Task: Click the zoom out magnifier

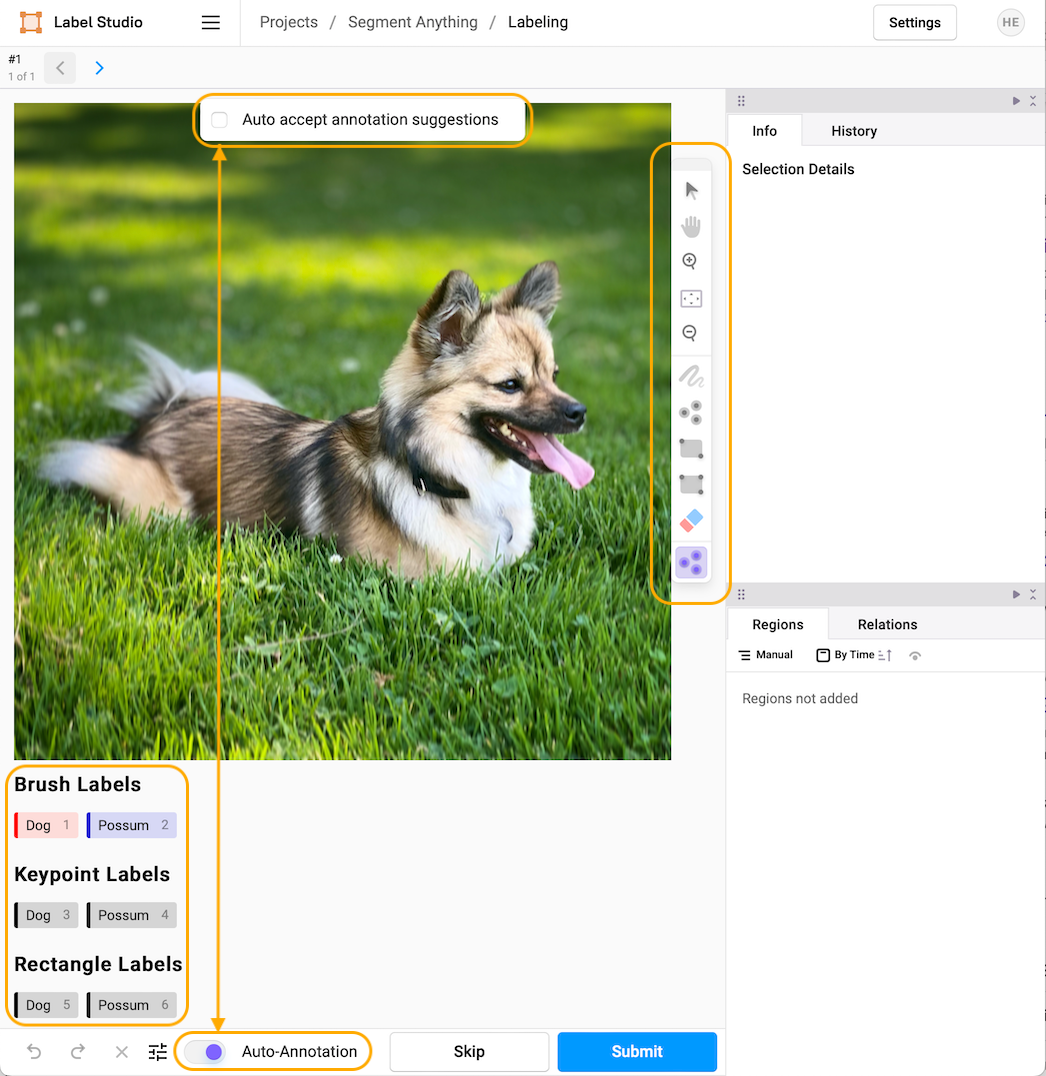Action: point(690,334)
